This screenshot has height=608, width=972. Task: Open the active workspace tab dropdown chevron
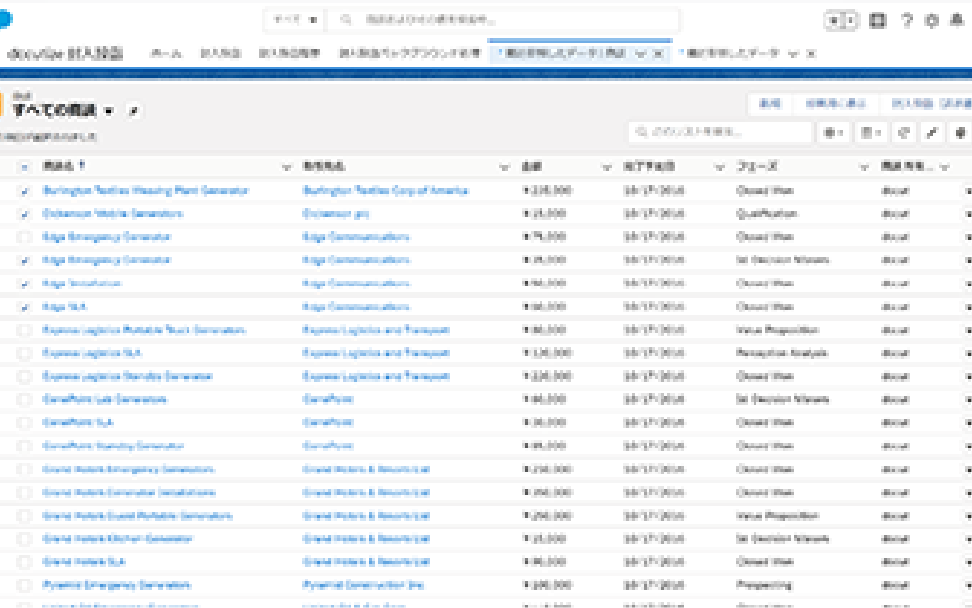click(x=640, y=54)
